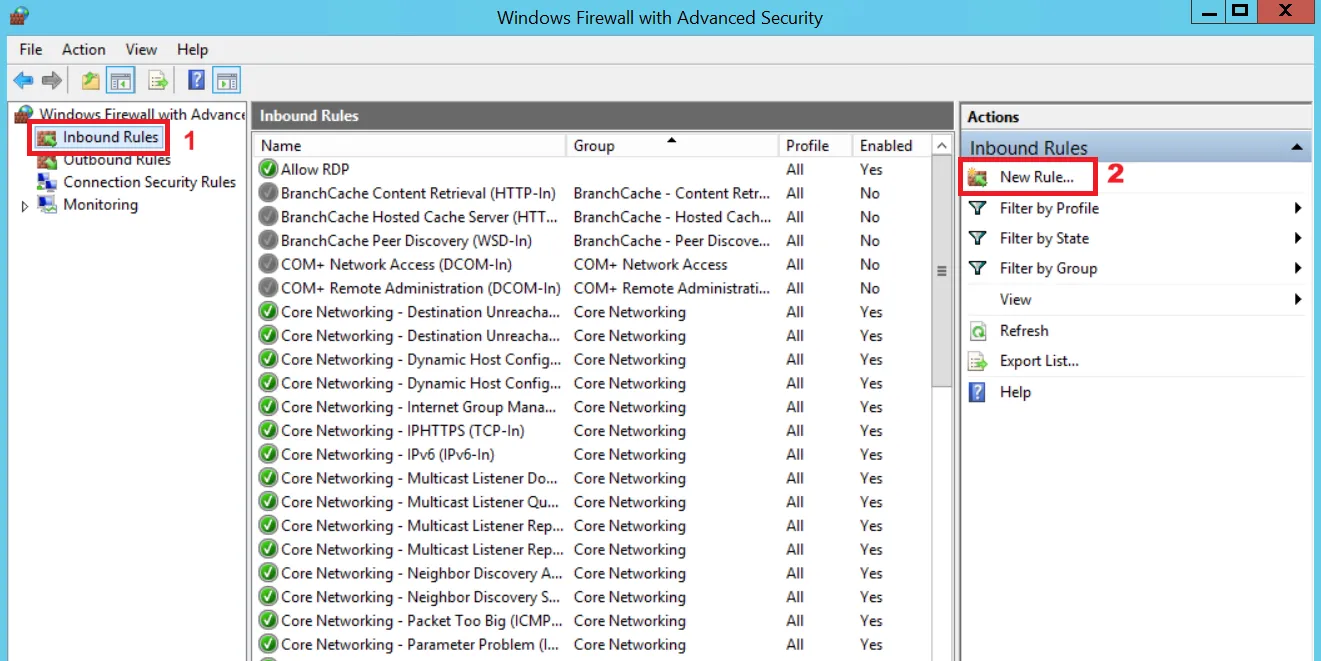The image size is (1321, 661).
Task: Open Connection Security Rules node
Action: click(149, 182)
